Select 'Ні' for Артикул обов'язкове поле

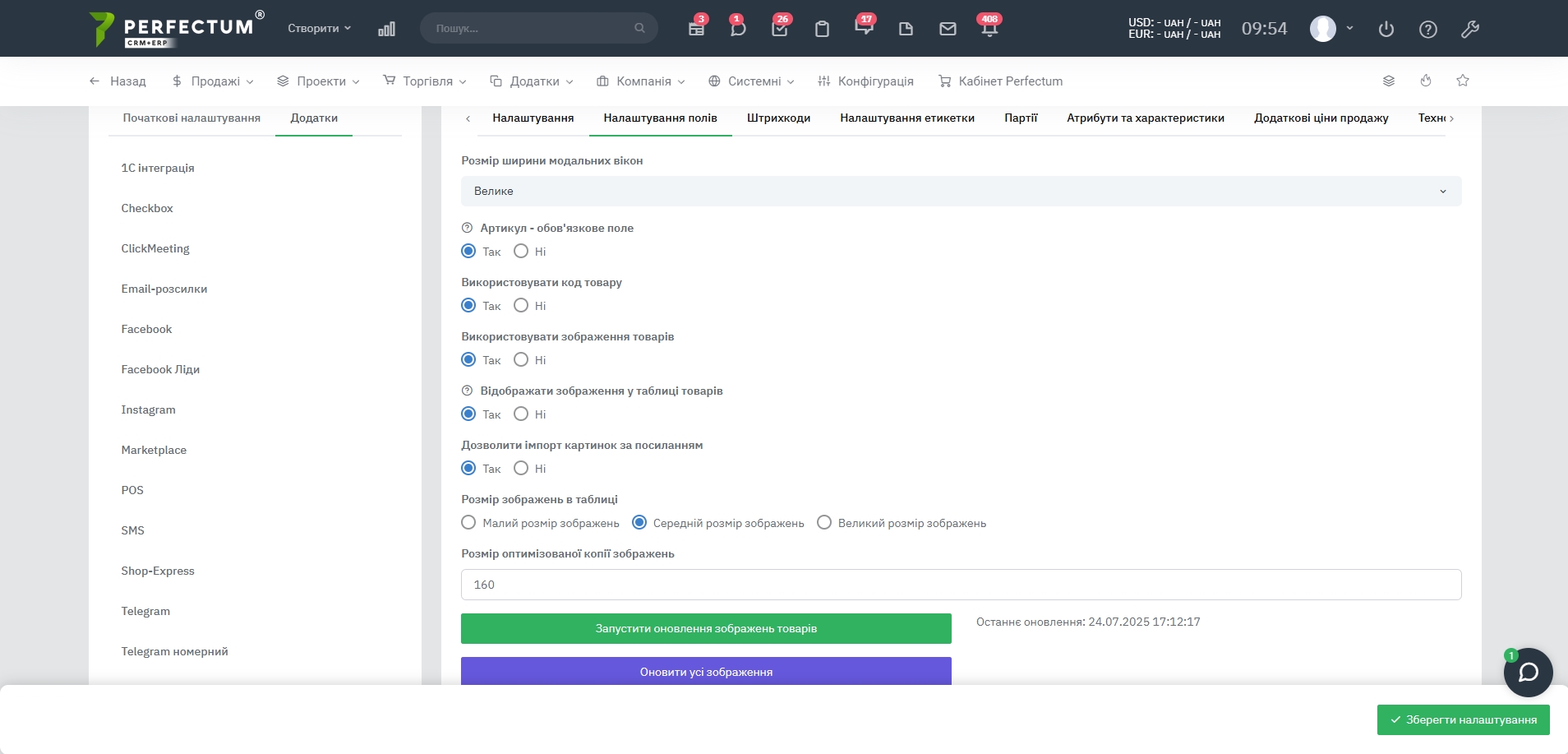[521, 252]
